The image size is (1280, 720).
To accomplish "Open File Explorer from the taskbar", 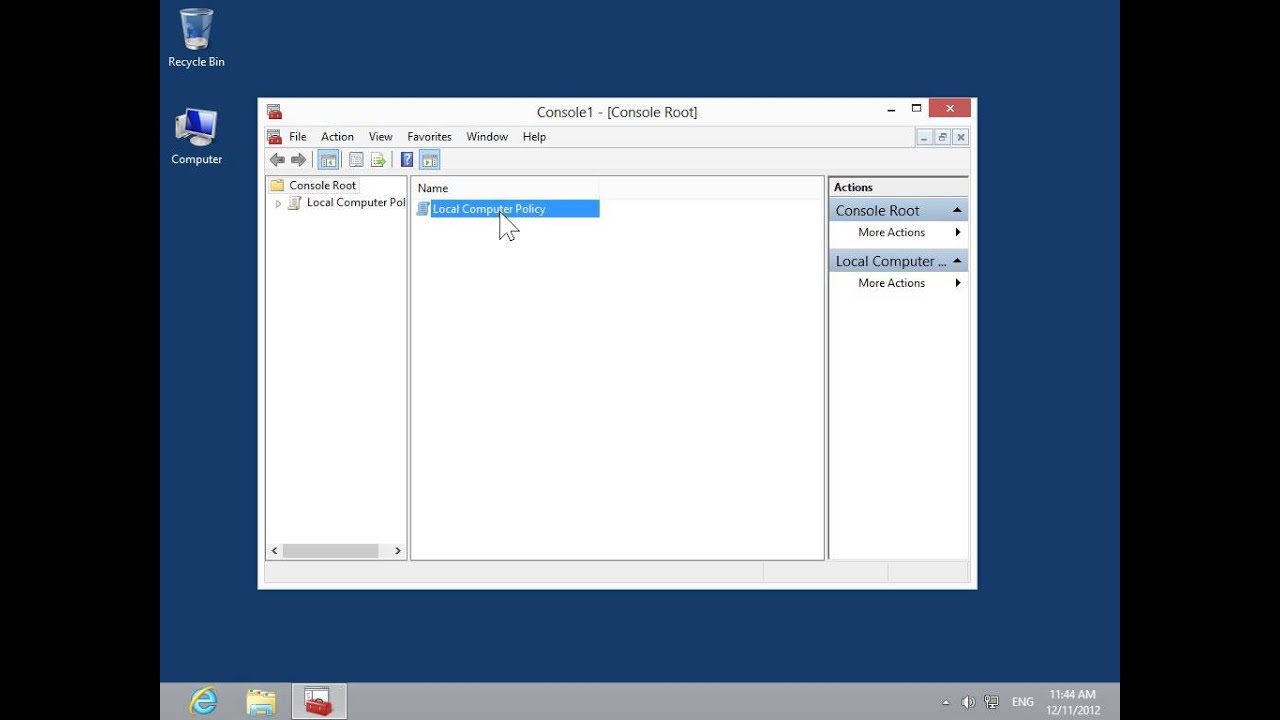I will pyautogui.click(x=261, y=702).
